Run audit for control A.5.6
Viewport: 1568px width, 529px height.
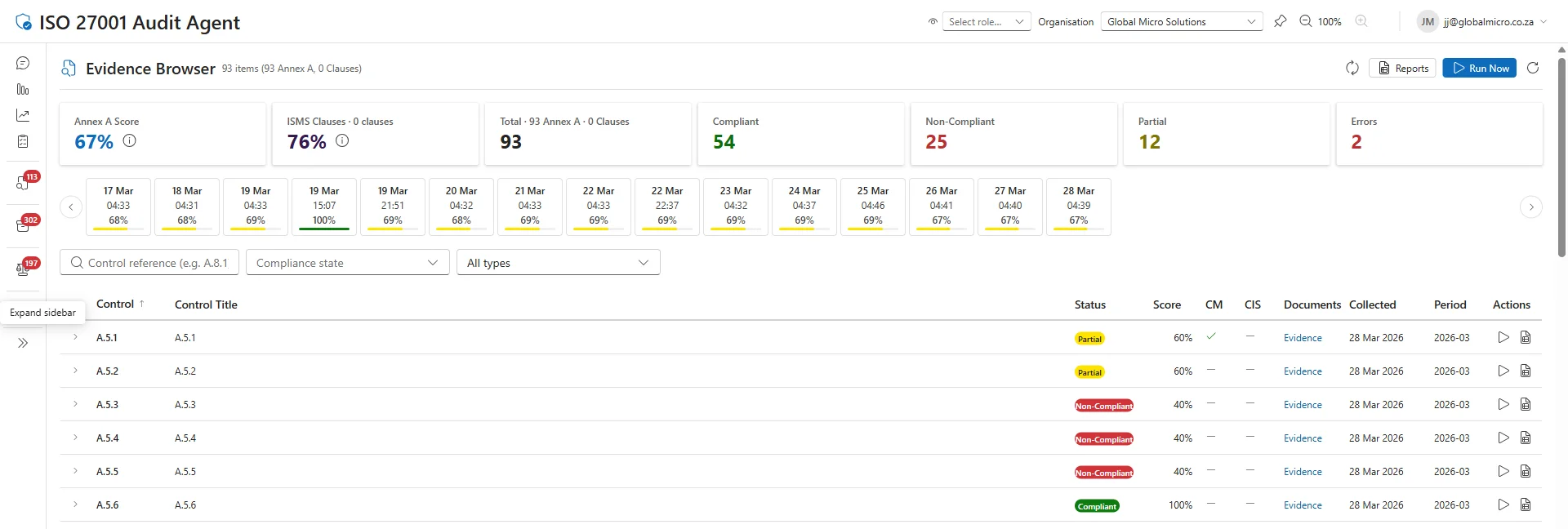click(x=1503, y=505)
